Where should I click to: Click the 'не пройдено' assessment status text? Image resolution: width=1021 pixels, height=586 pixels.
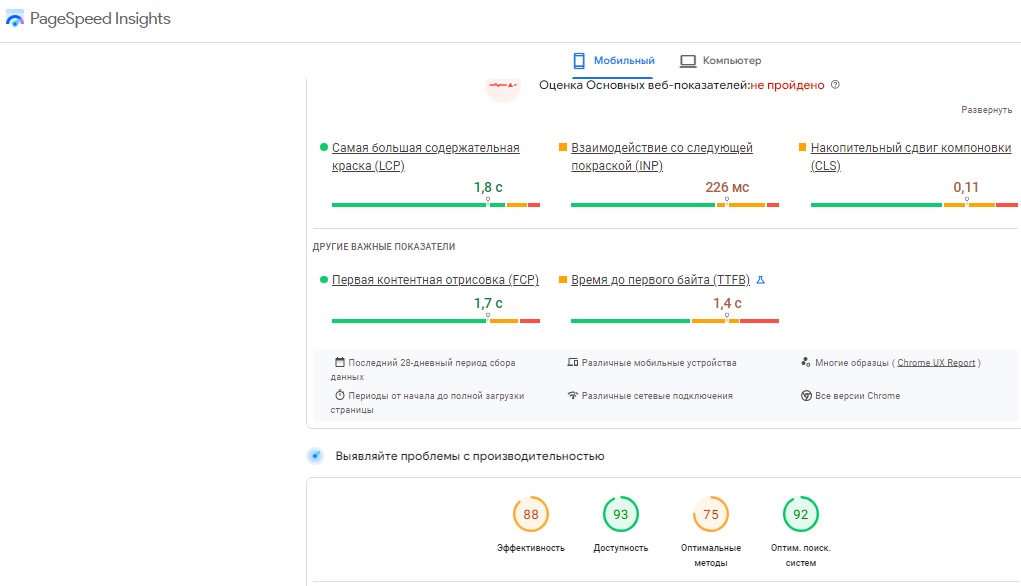pos(787,85)
